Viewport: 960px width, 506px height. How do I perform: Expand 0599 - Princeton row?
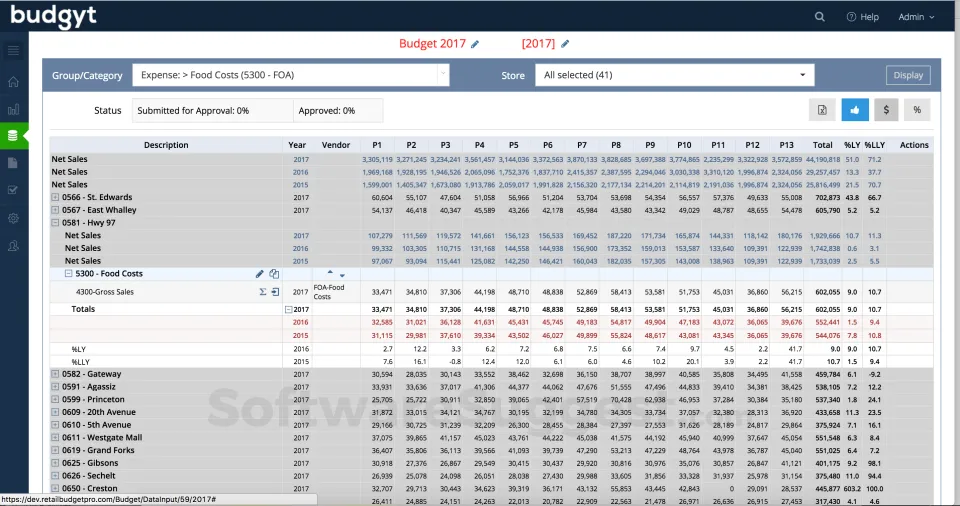coord(55,399)
